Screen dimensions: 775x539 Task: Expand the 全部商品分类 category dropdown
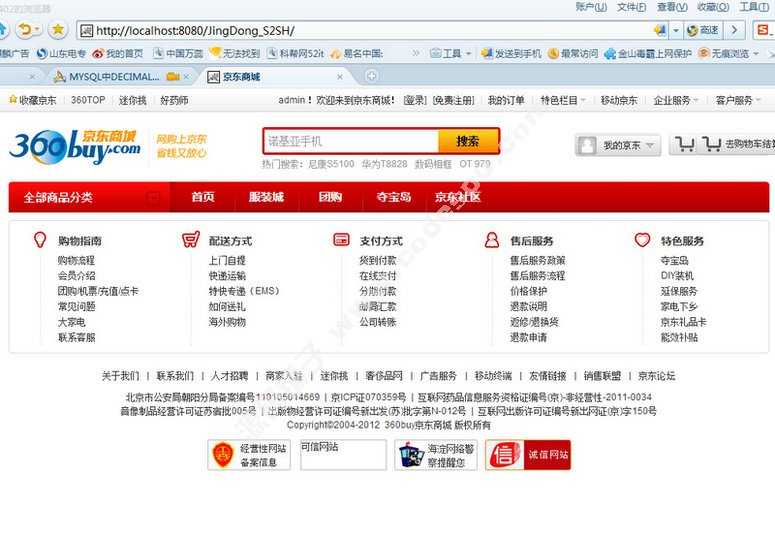(153, 198)
